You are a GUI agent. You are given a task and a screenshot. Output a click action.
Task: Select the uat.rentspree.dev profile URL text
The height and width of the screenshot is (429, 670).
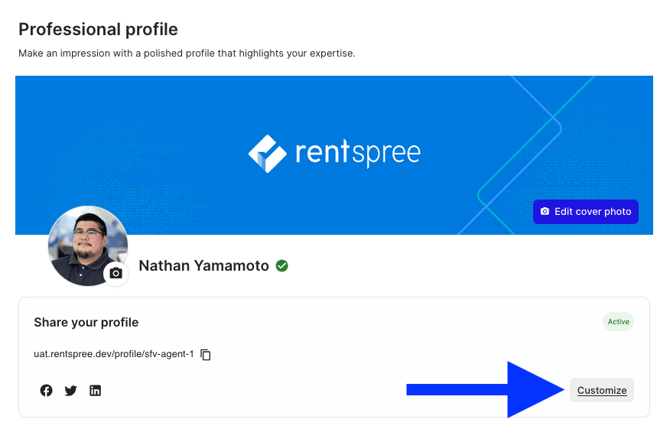click(x=114, y=354)
